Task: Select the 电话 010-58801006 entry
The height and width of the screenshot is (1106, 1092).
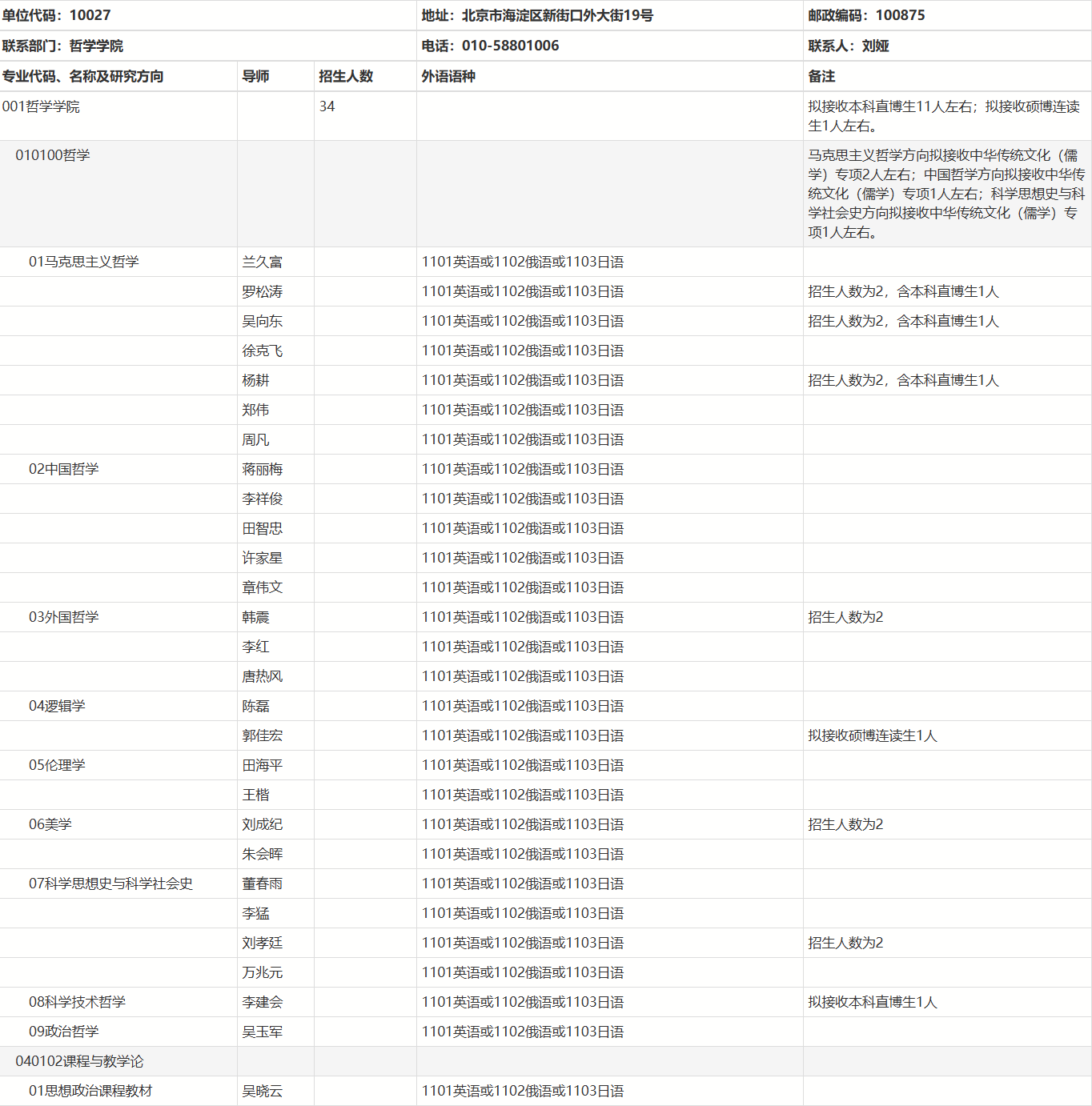Action: point(488,46)
